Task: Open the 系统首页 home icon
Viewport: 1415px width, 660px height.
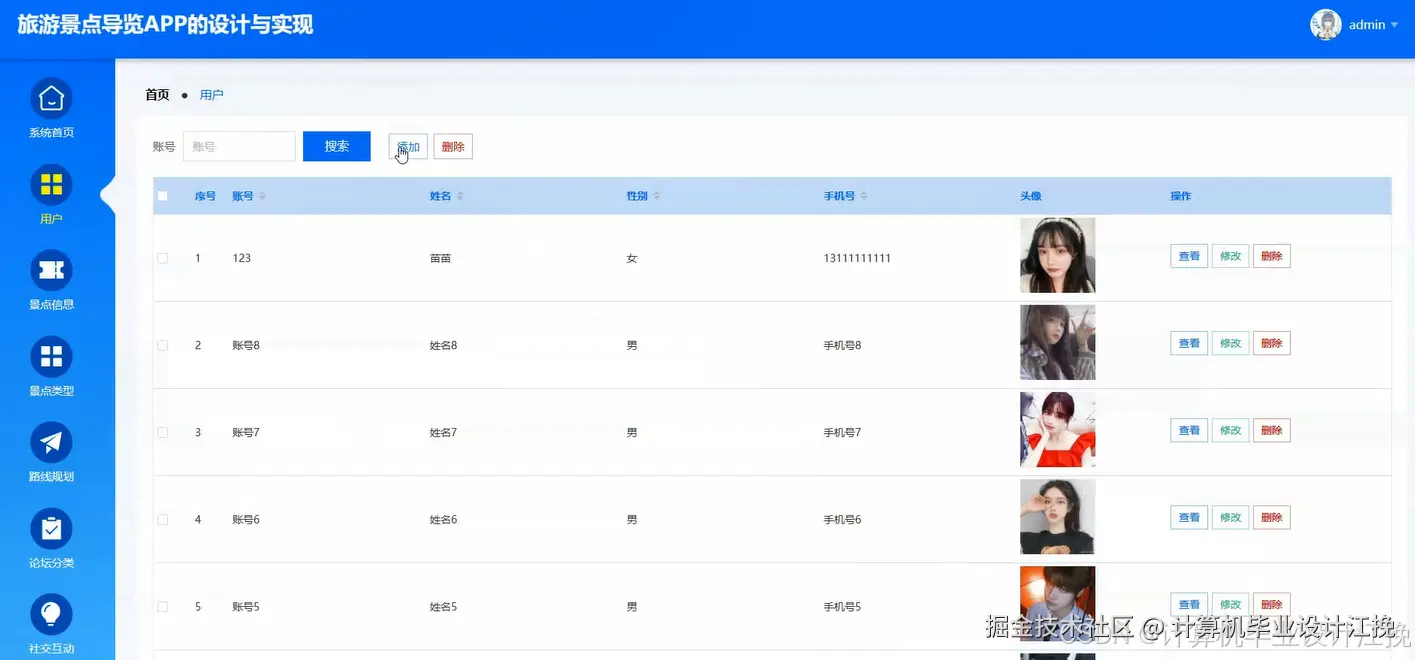Action: point(51,98)
